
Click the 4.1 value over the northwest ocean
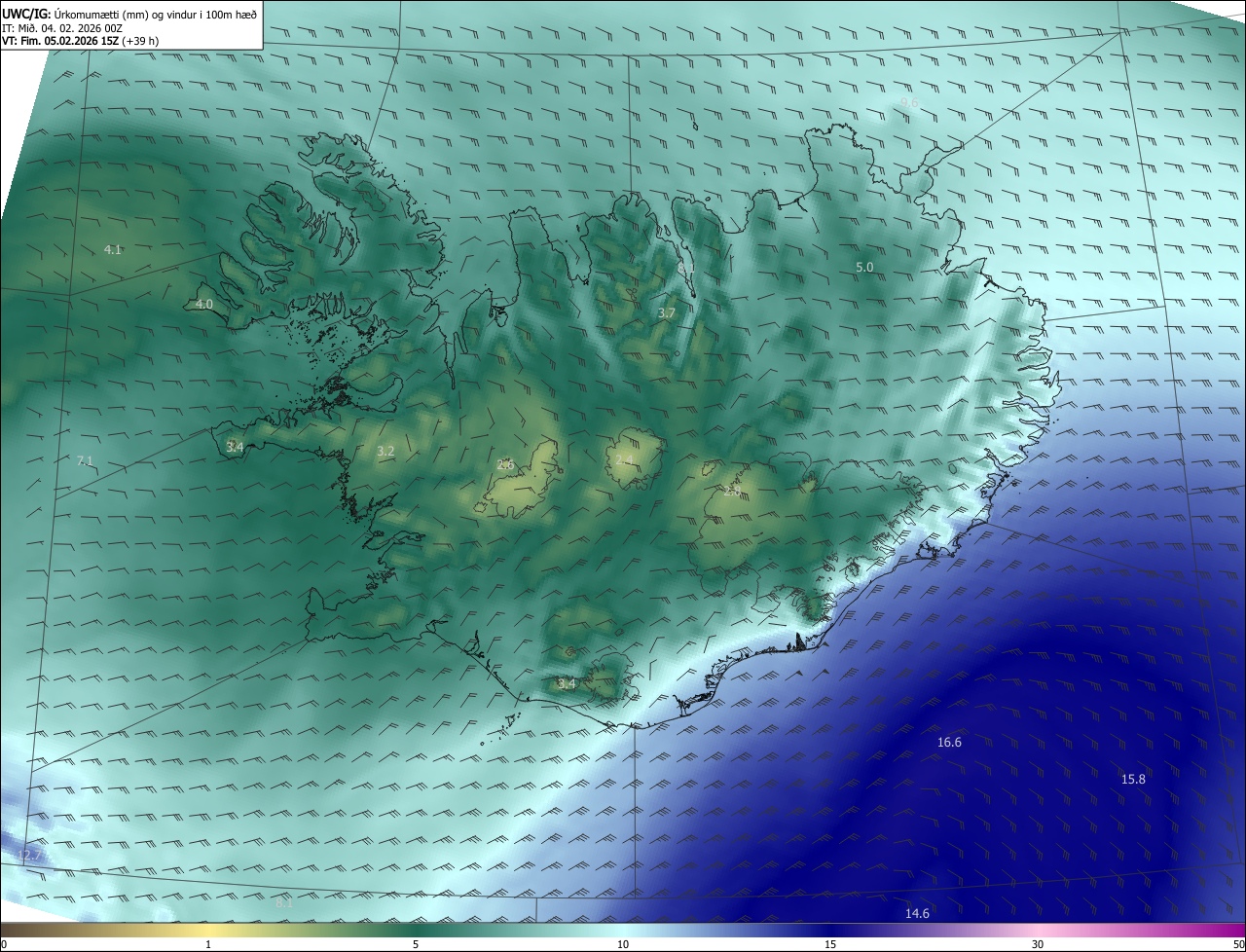click(113, 250)
